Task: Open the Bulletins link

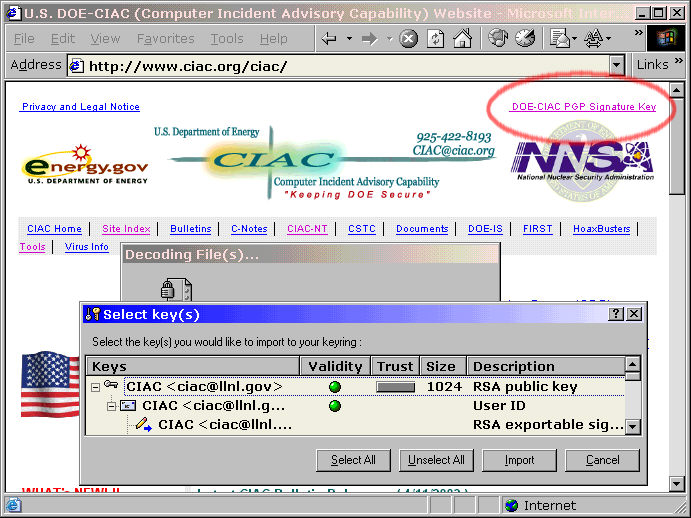Action: coord(191,229)
